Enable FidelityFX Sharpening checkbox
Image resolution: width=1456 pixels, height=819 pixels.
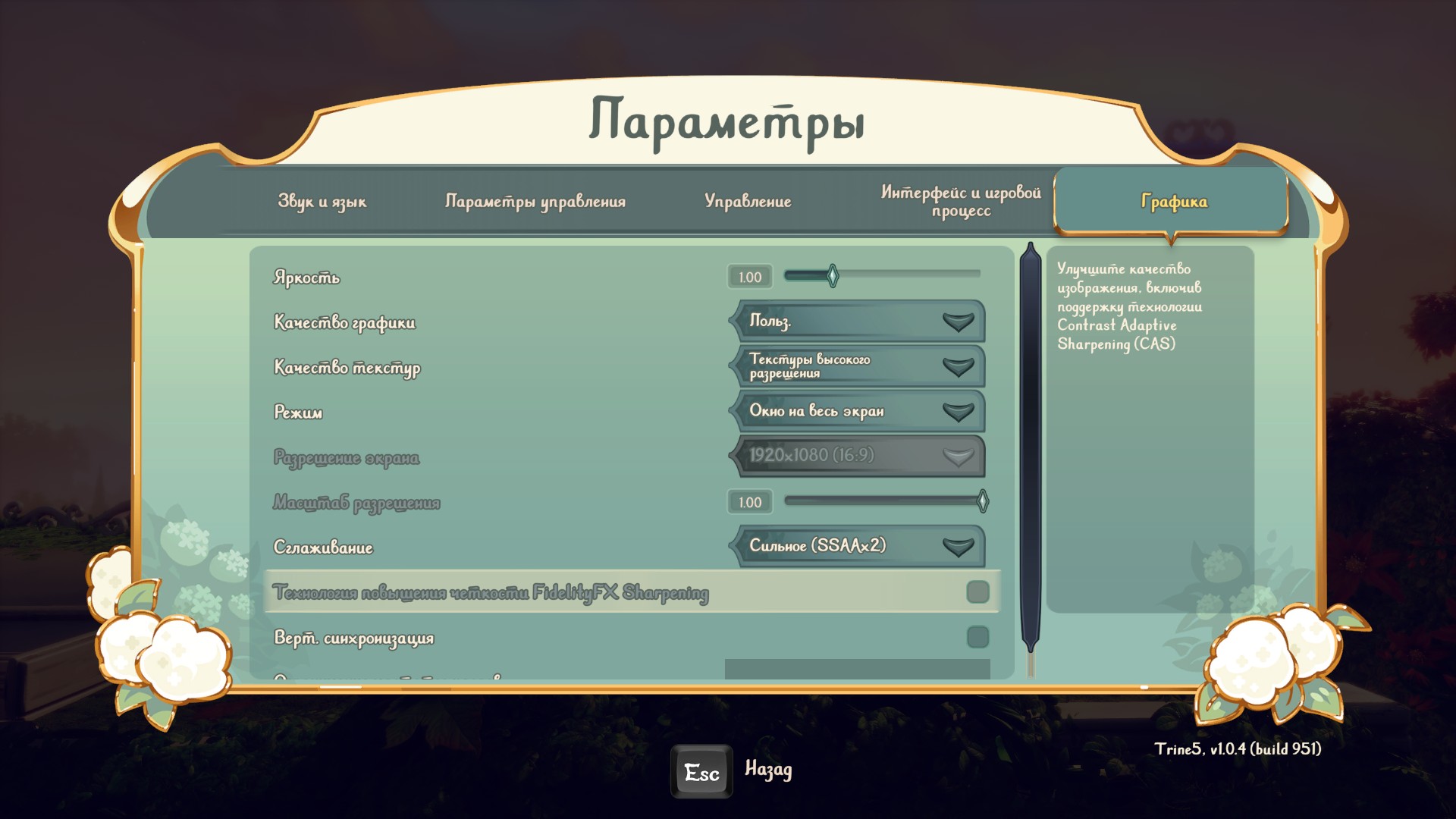977,592
